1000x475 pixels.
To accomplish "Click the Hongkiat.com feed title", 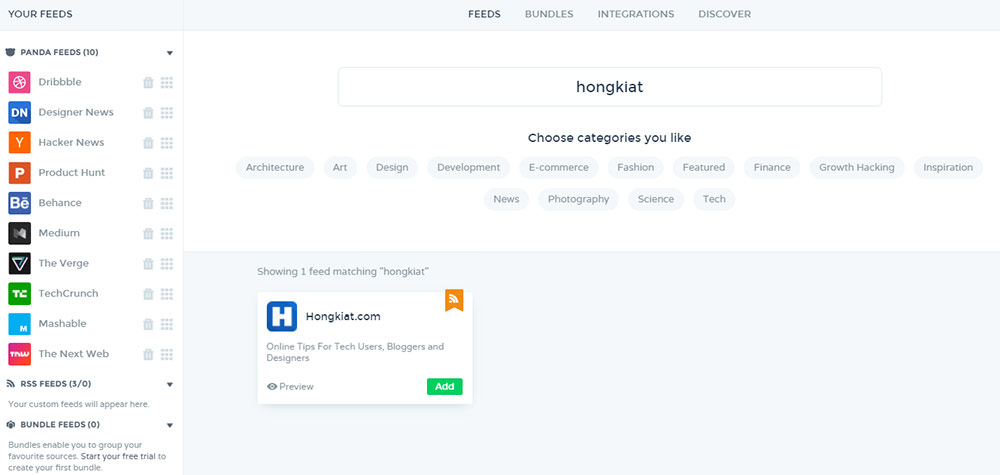I will point(343,316).
